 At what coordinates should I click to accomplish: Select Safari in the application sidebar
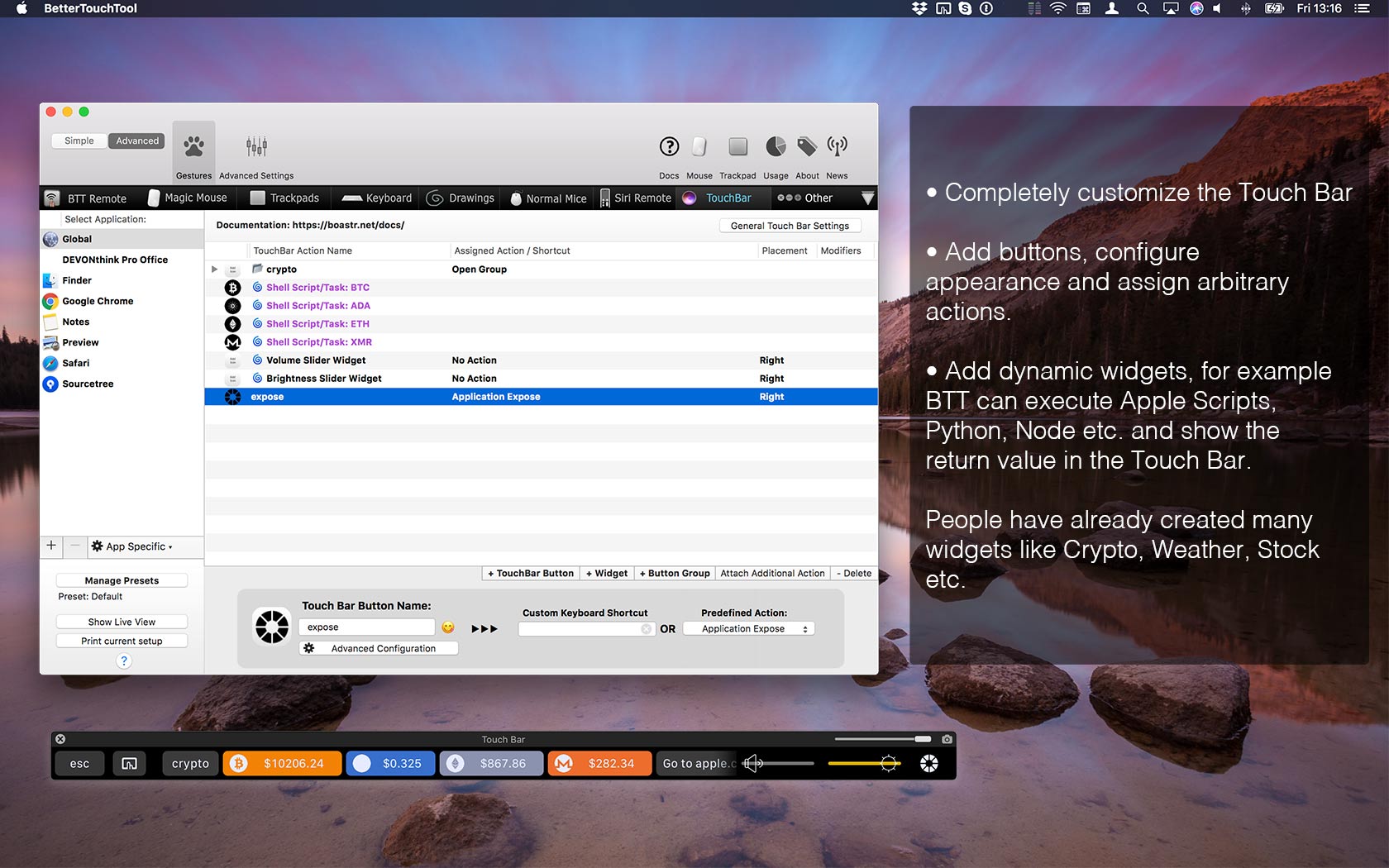[x=75, y=363]
